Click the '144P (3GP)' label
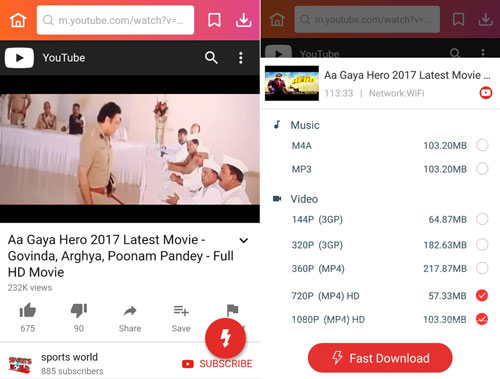This screenshot has height=379, width=500. [x=317, y=220]
